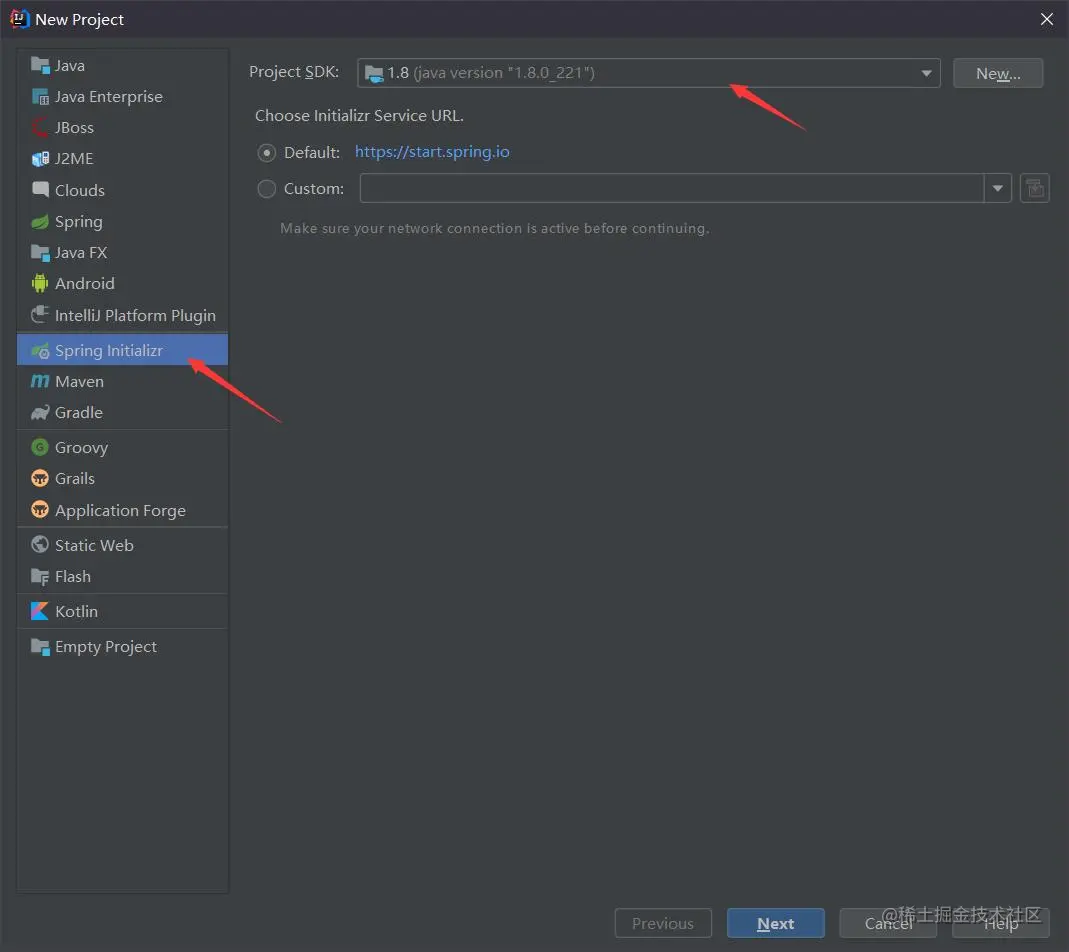Viewport: 1069px width, 952px height.
Task: Select the Maven project type label
Action: pos(79,381)
